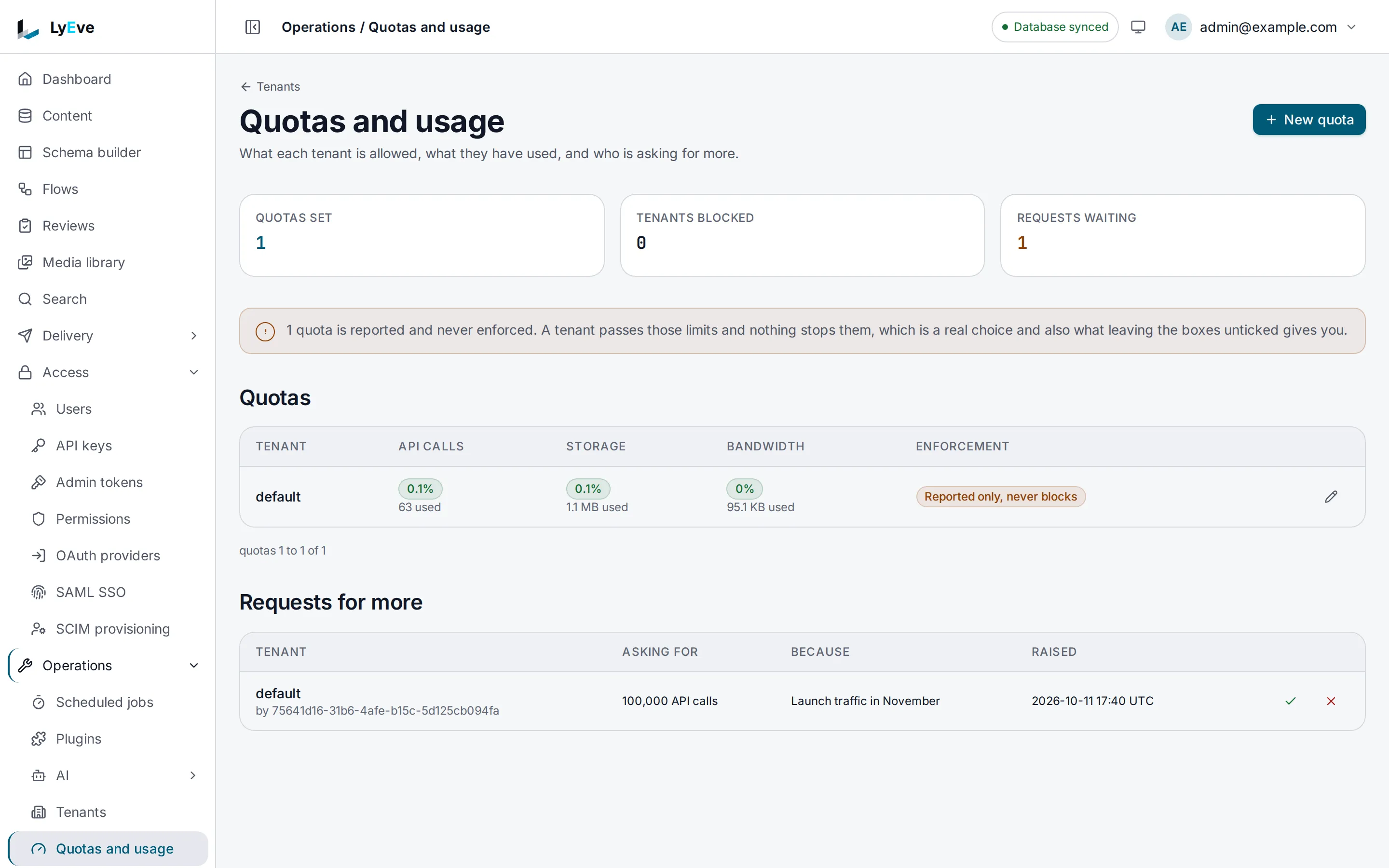This screenshot has height=868, width=1389.
Task: Navigate to Permissions
Action: (108, 519)
